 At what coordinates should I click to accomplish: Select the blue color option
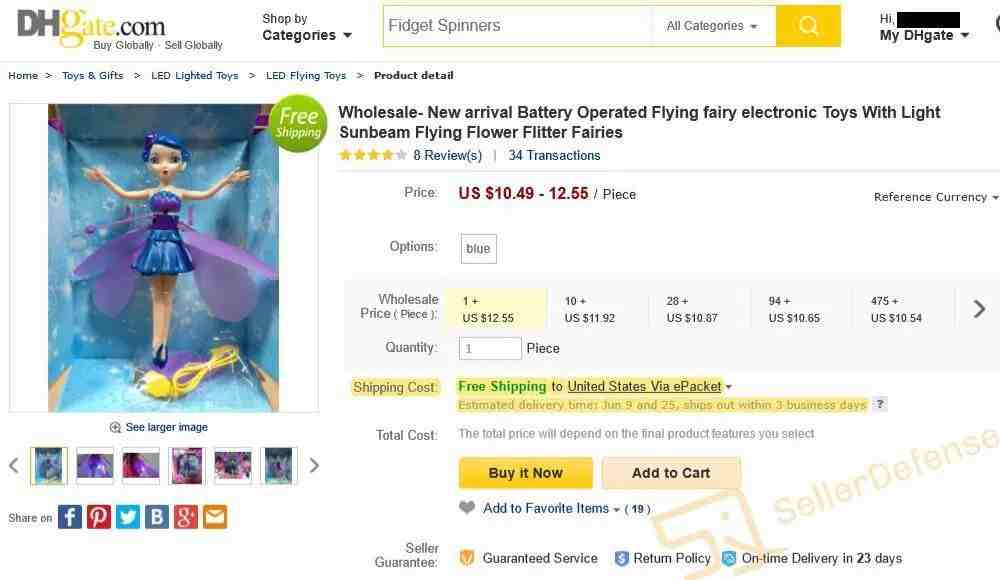(x=478, y=249)
